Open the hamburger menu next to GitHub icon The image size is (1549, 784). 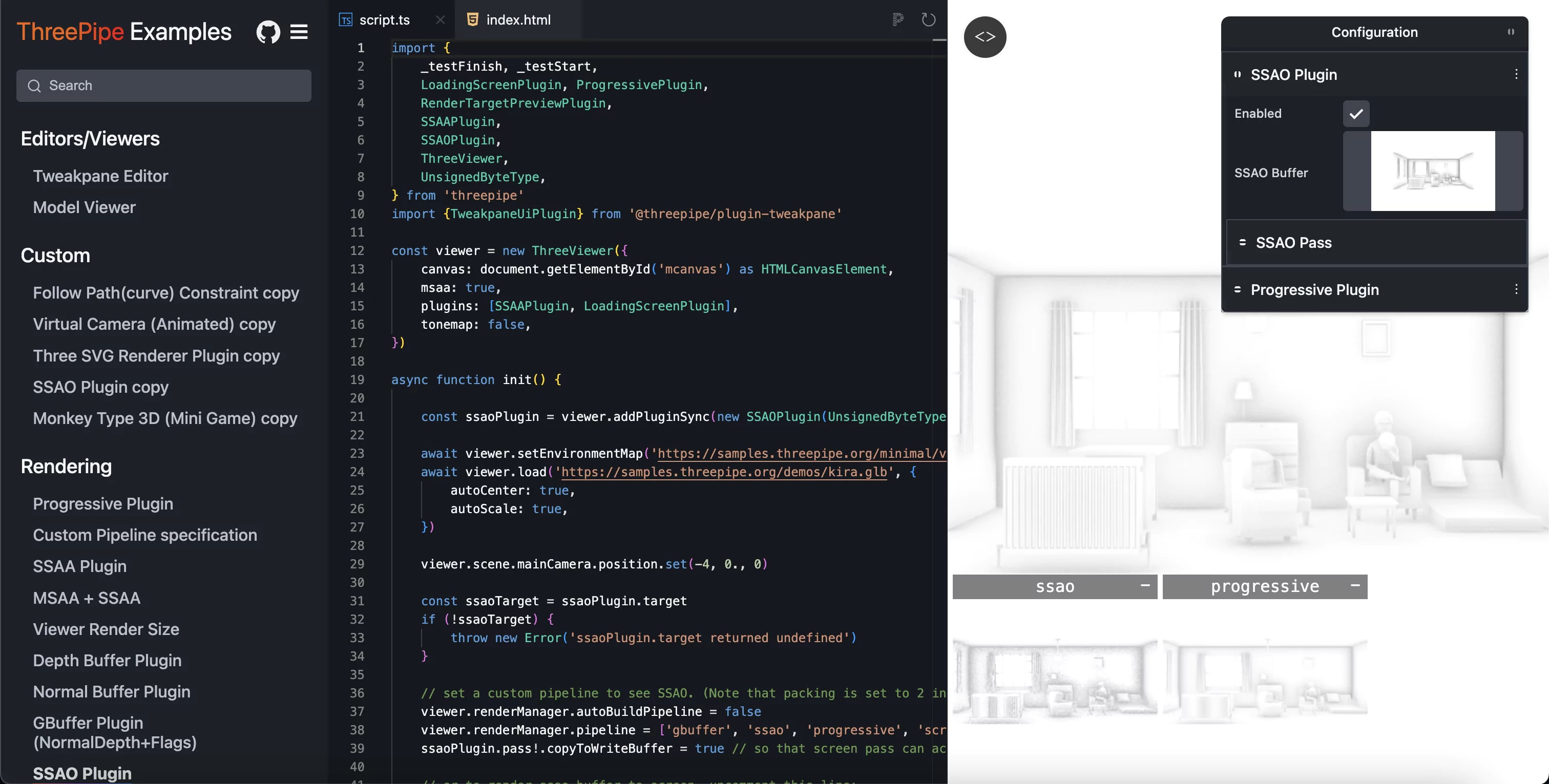click(x=299, y=32)
